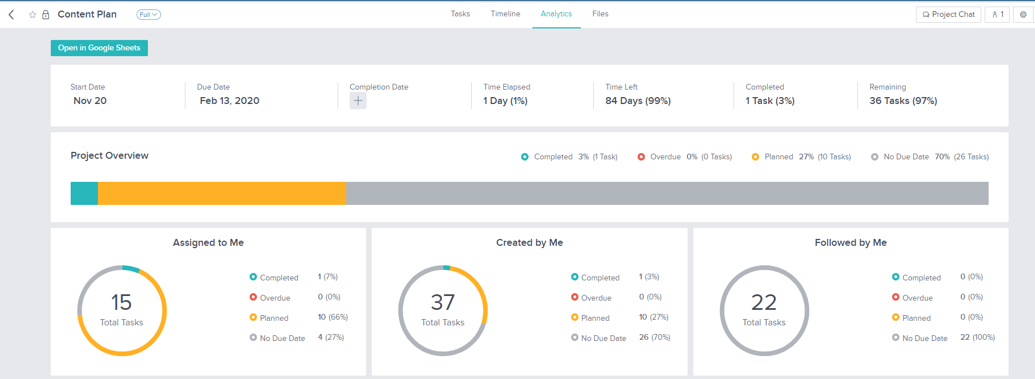Click 22 (100%) no due date count
1035x379 pixels.
(x=978, y=337)
